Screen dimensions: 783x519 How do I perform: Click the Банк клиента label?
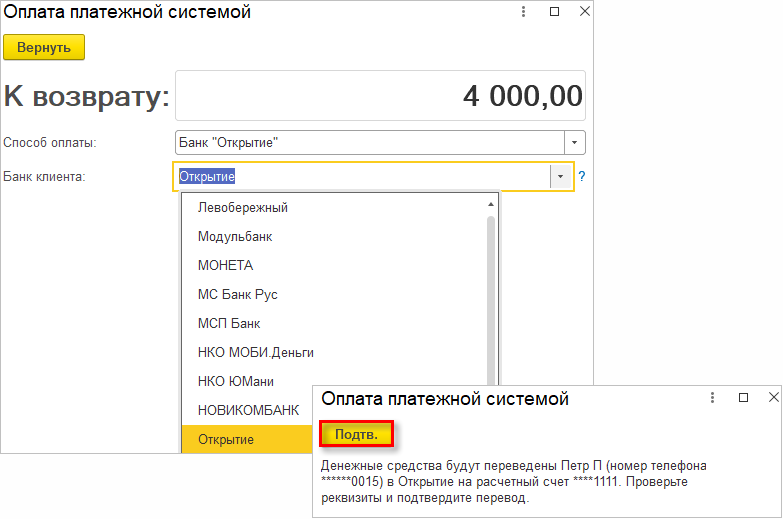click(x=44, y=176)
